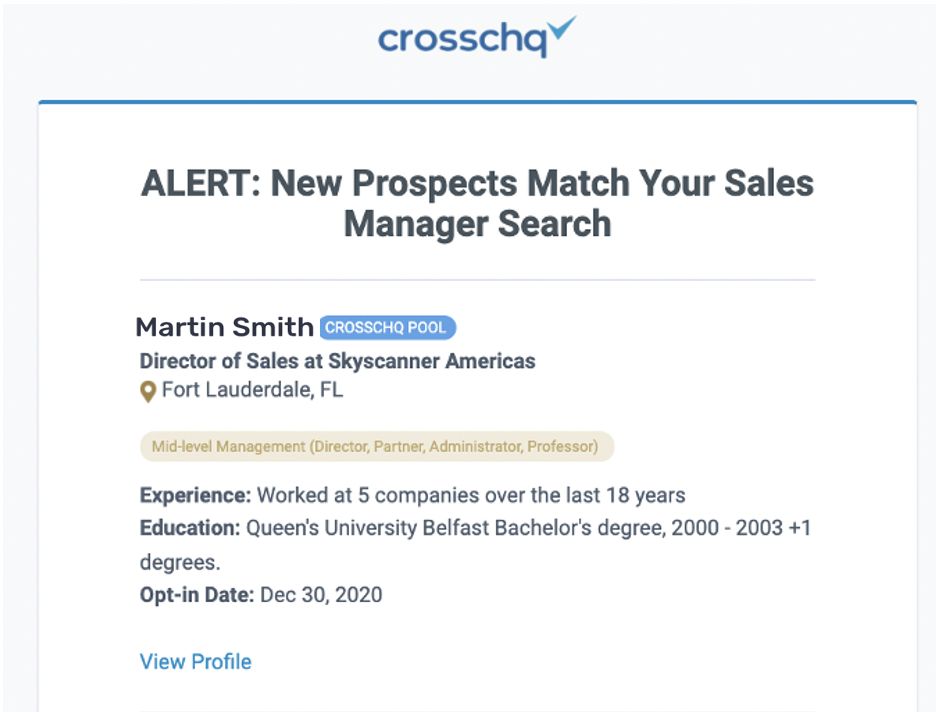Click the location pin icon
936x712 pixels.
147,392
